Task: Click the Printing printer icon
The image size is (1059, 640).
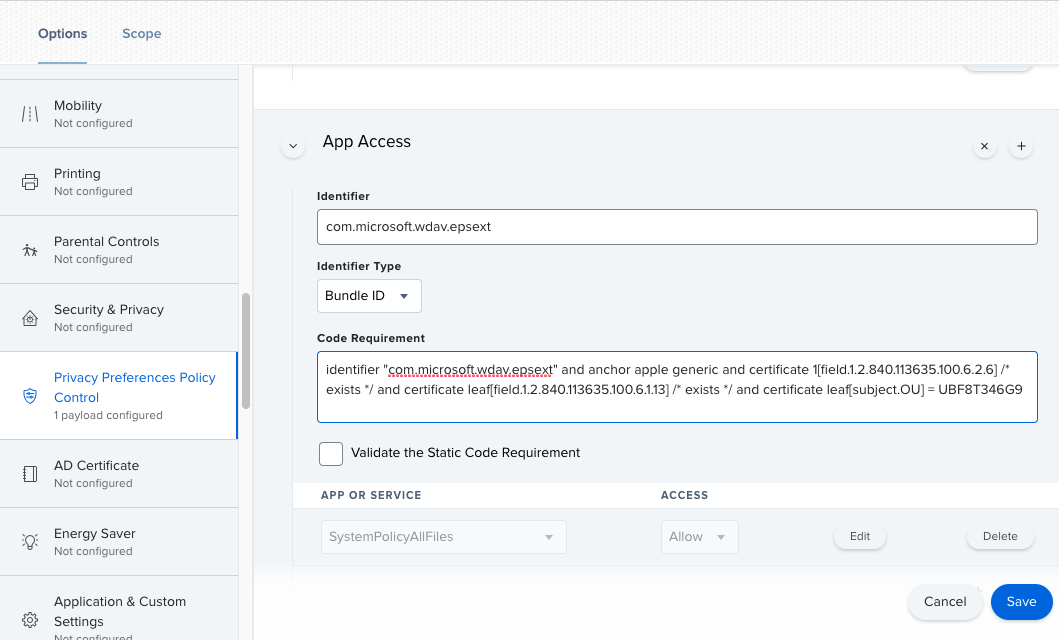Action: click(x=30, y=182)
